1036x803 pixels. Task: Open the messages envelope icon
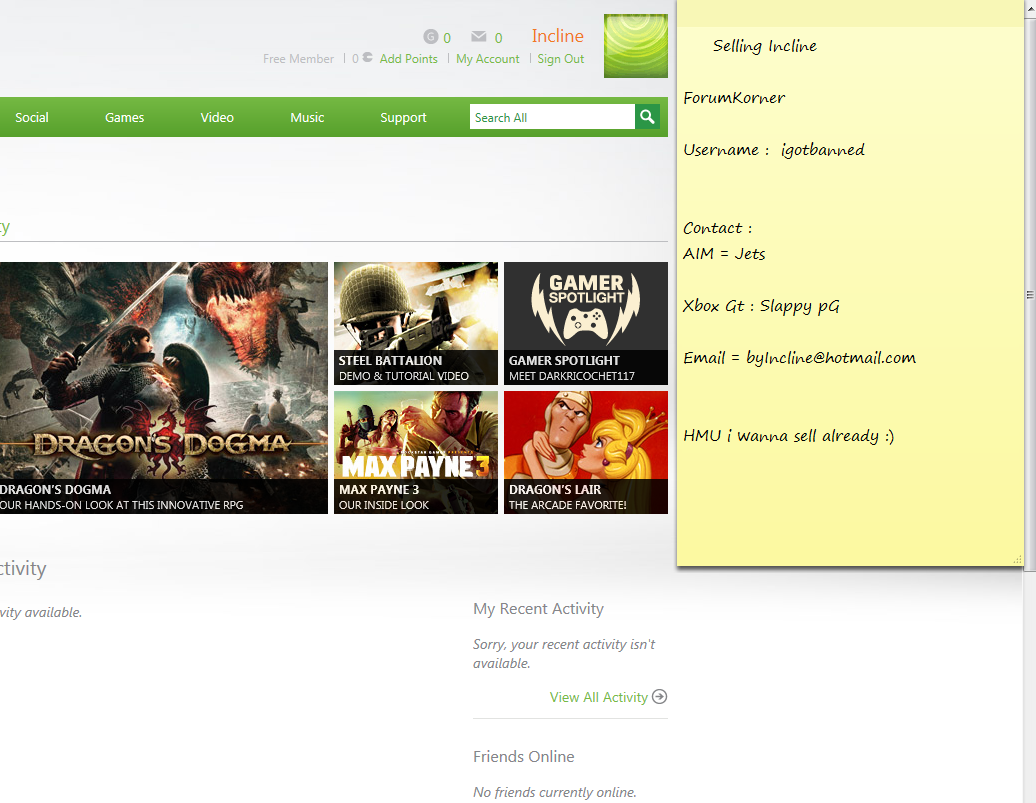(479, 36)
